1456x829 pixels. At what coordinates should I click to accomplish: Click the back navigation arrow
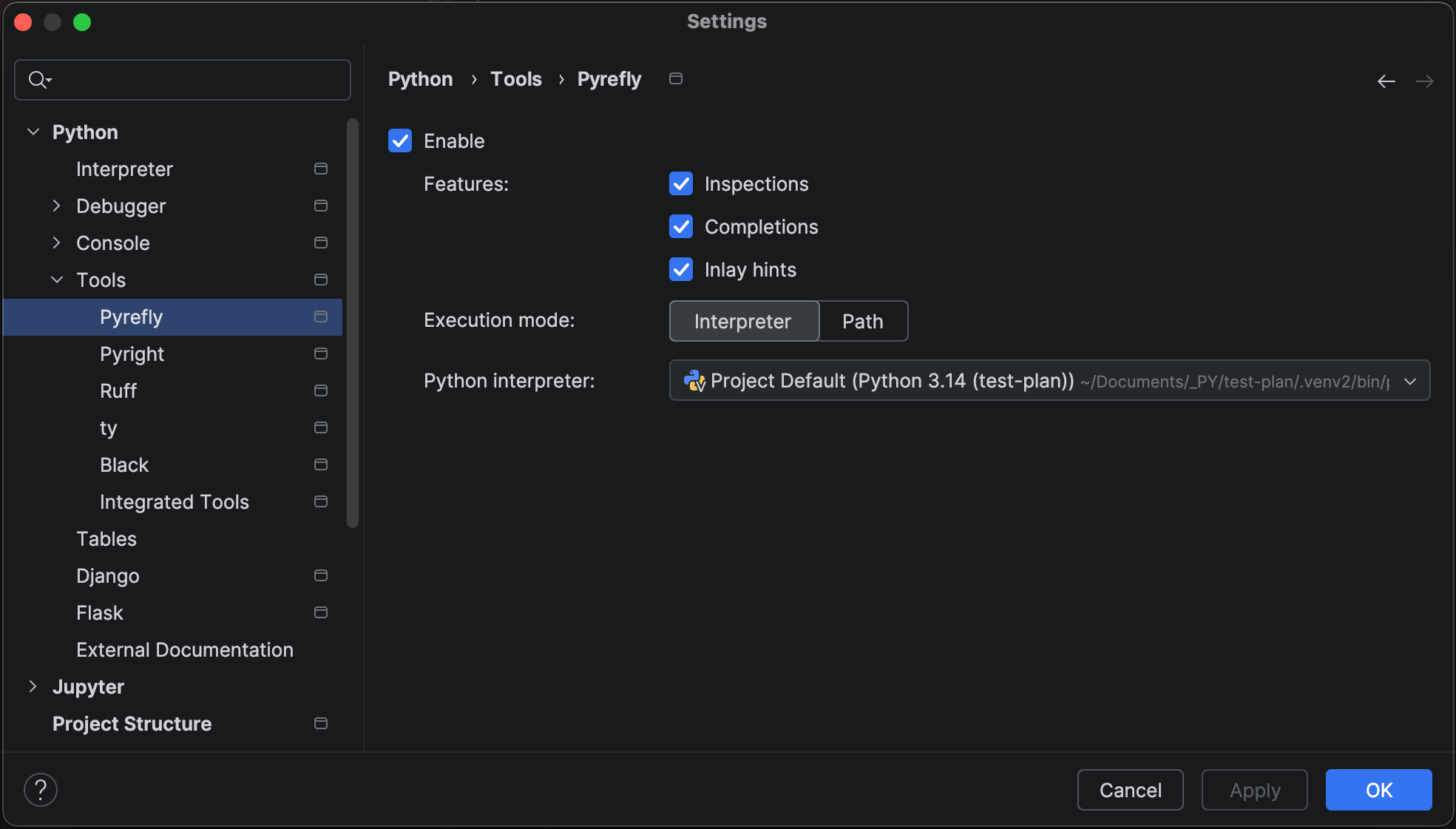pos(1386,81)
